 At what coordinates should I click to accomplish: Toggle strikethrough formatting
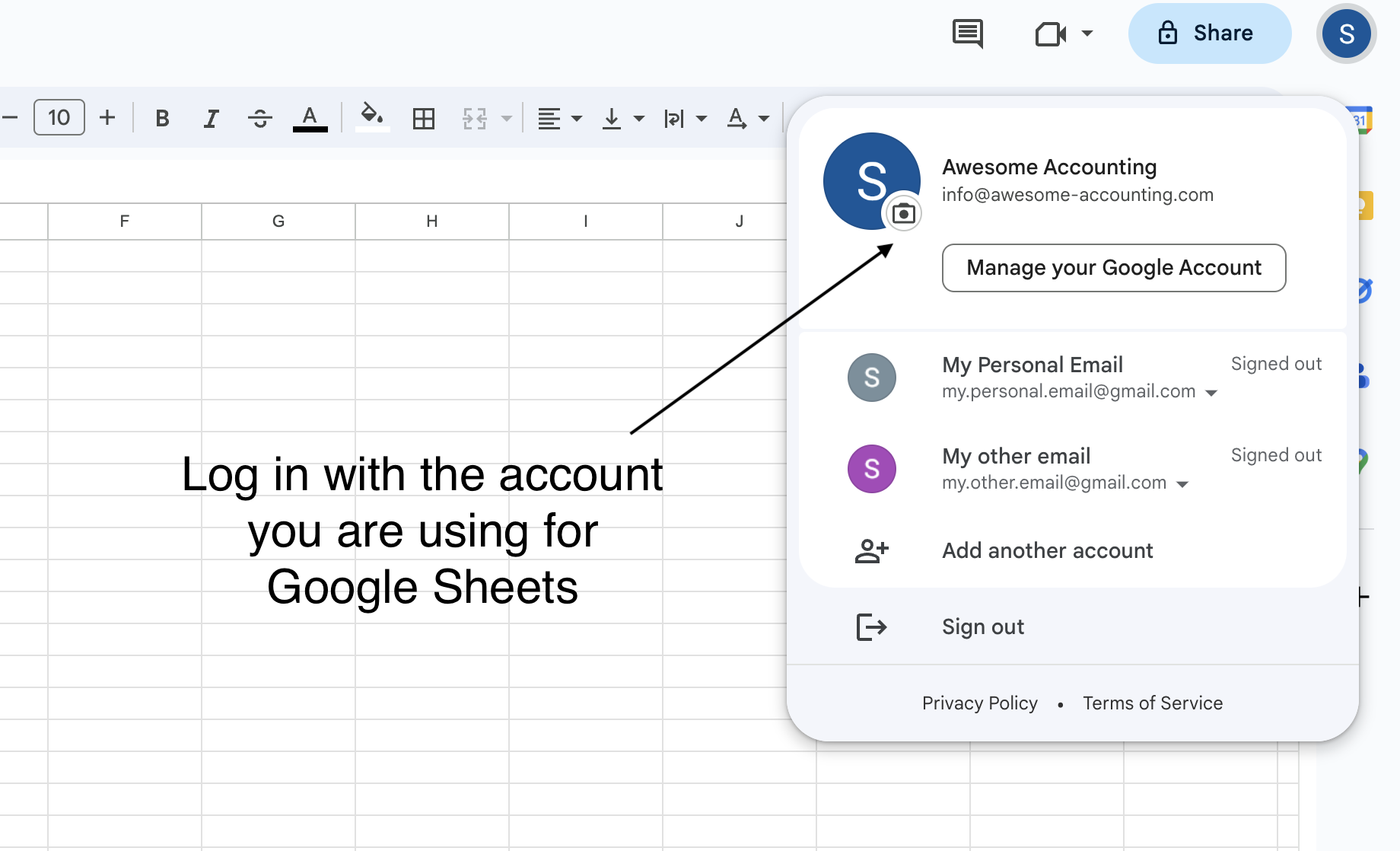click(260, 118)
